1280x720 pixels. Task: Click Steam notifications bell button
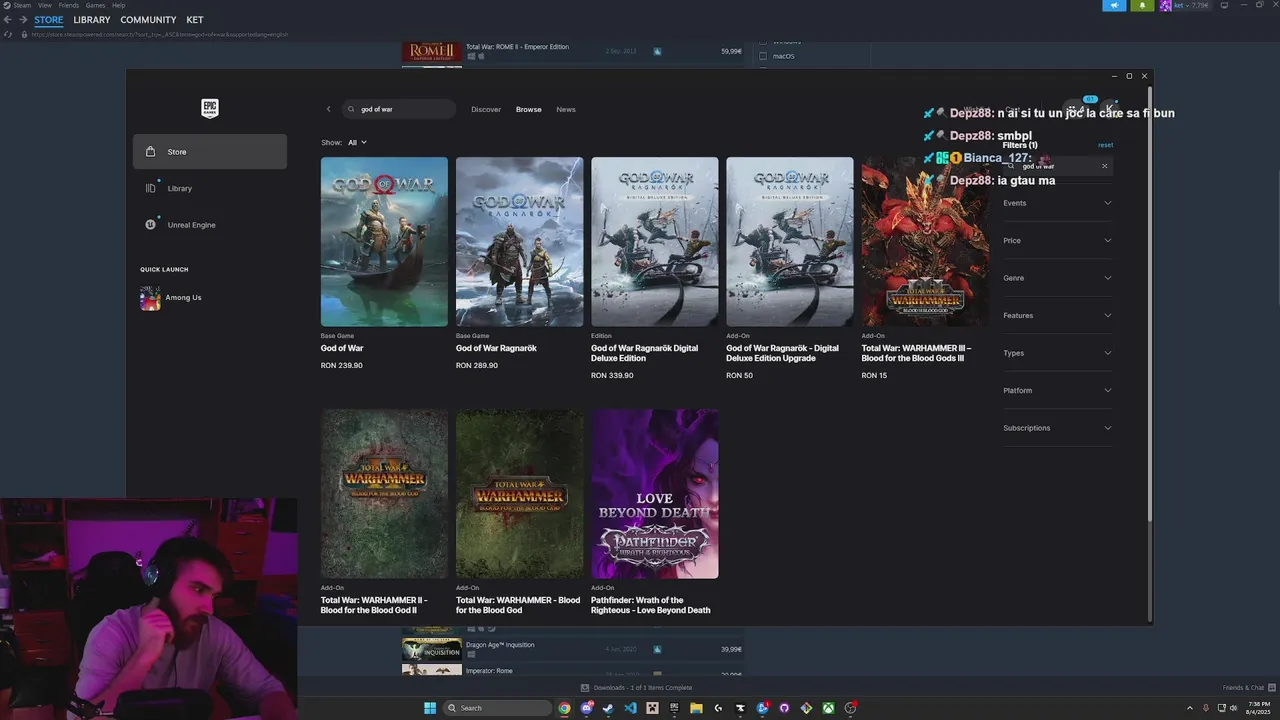point(1142,5)
